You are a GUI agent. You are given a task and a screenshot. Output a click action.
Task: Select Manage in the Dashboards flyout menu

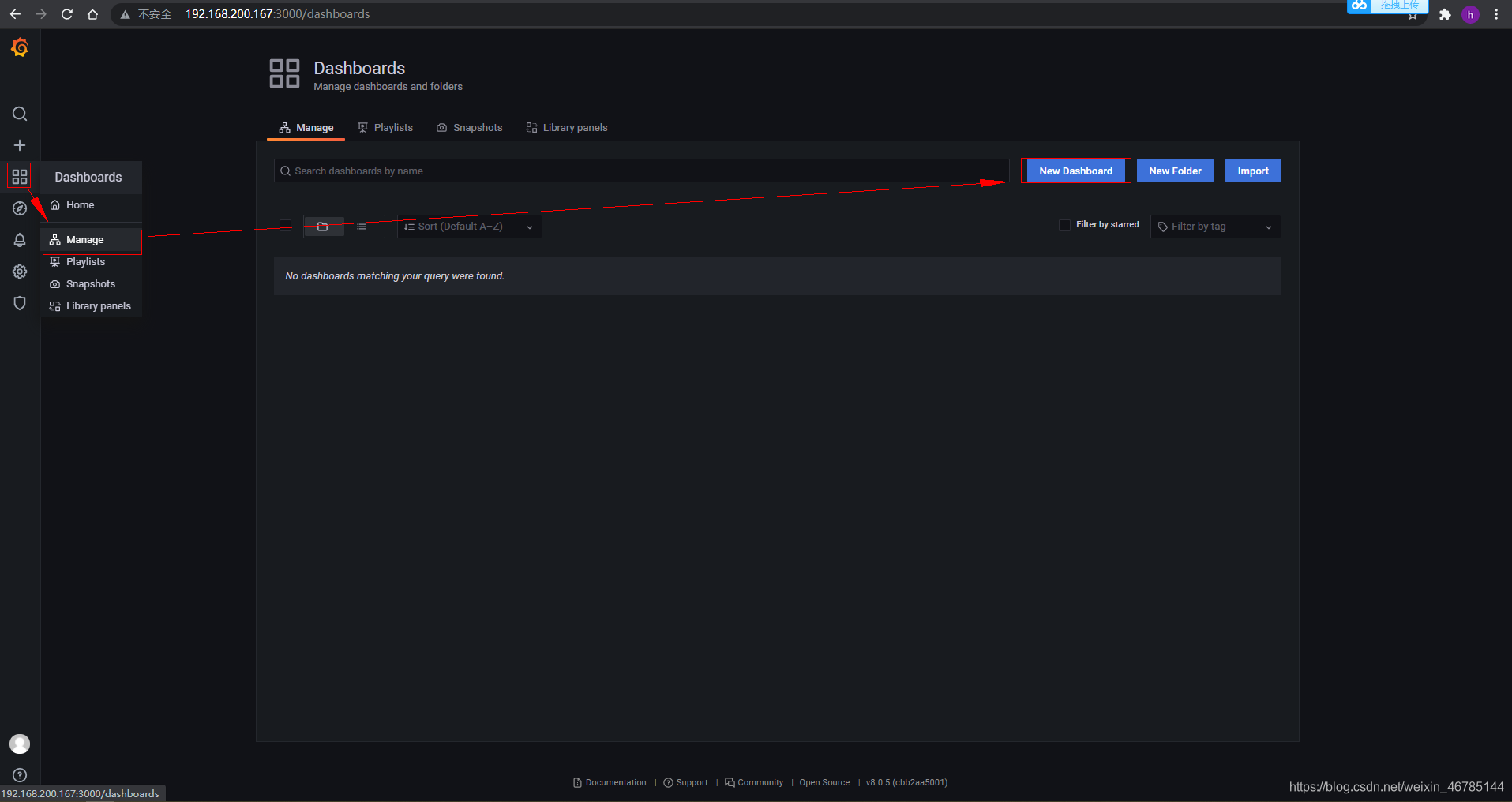click(x=92, y=240)
